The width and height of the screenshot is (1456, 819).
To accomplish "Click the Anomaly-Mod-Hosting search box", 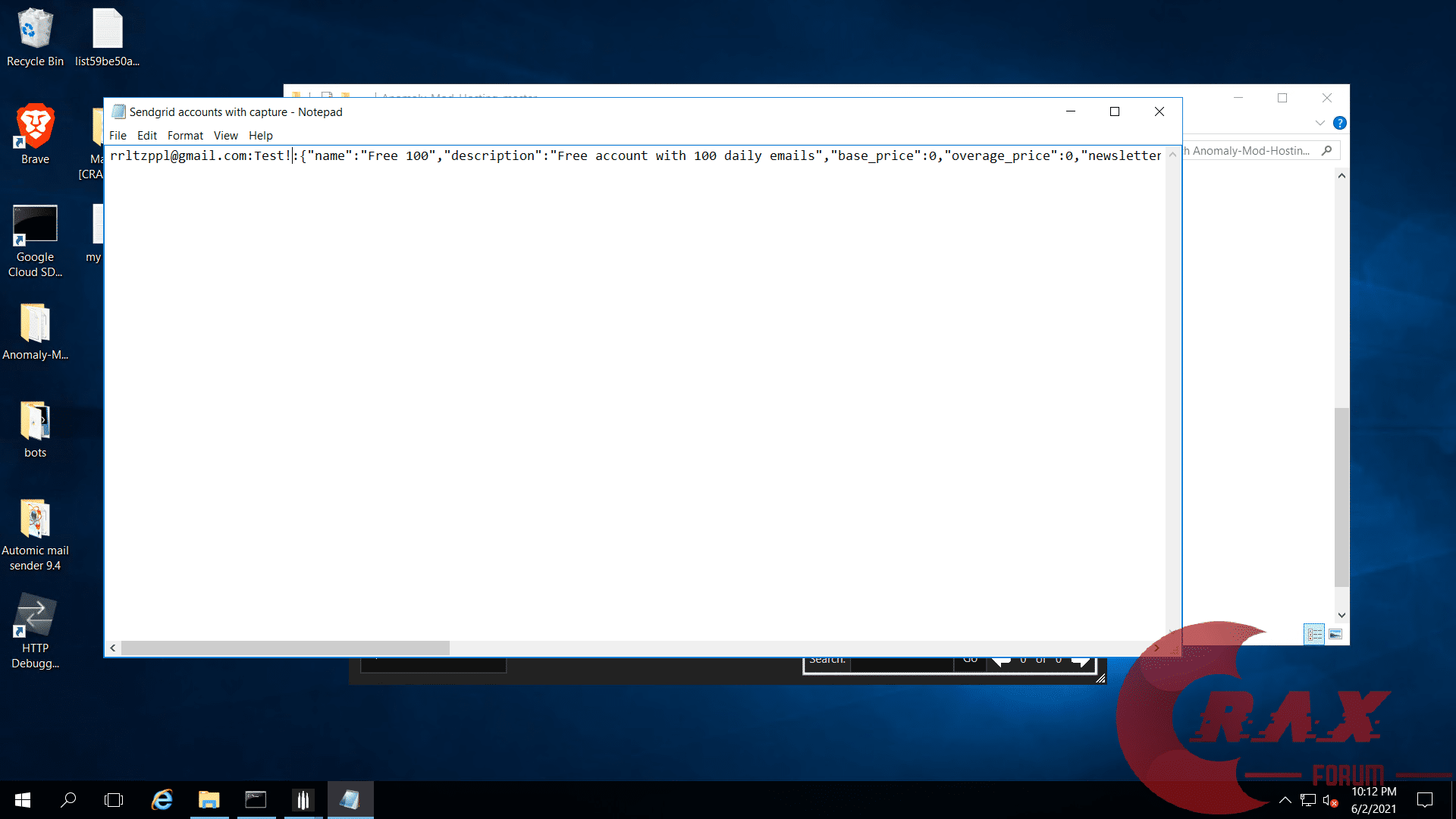I will [x=1251, y=151].
